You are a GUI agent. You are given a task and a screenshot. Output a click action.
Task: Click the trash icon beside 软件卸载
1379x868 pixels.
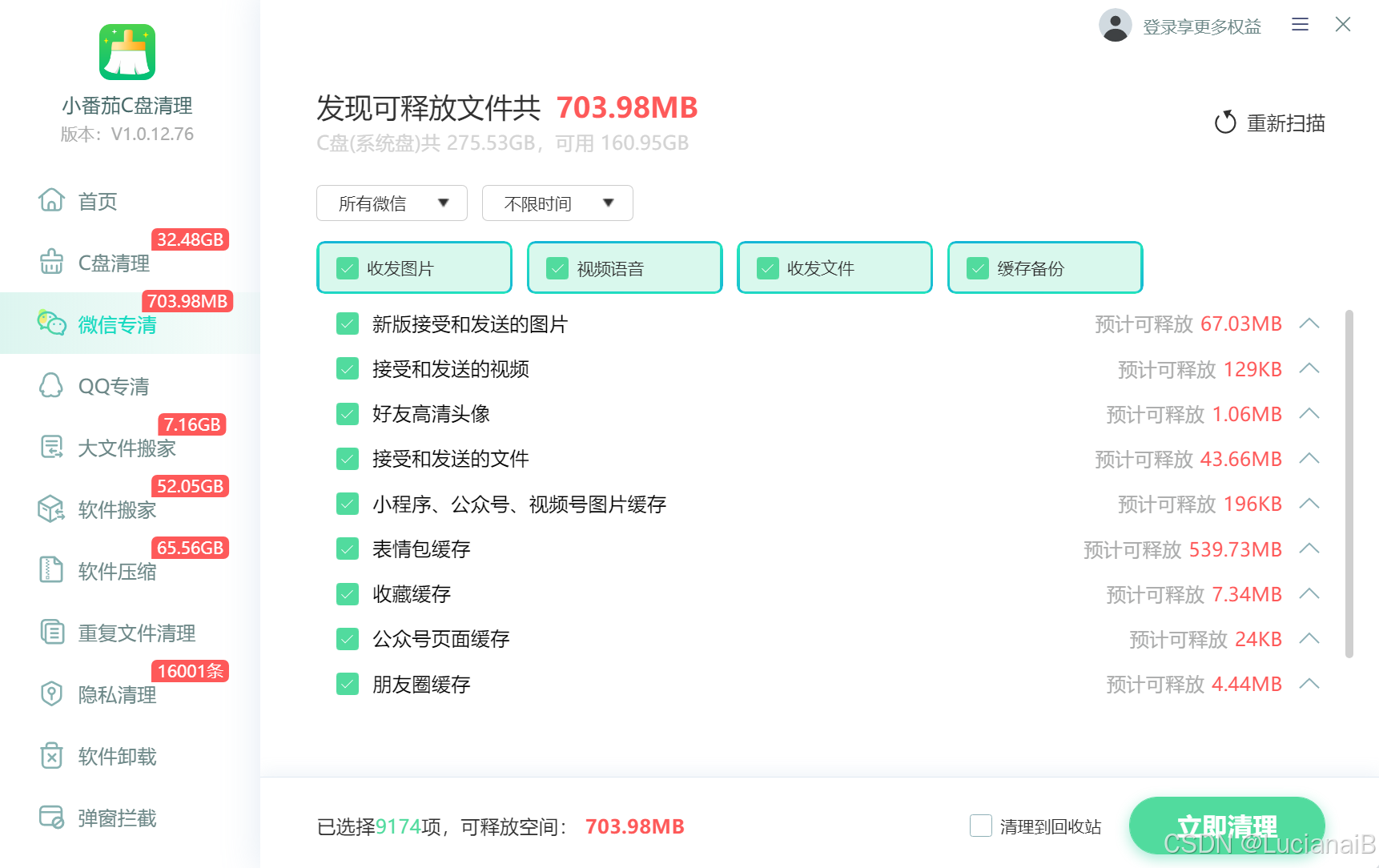click(51, 755)
